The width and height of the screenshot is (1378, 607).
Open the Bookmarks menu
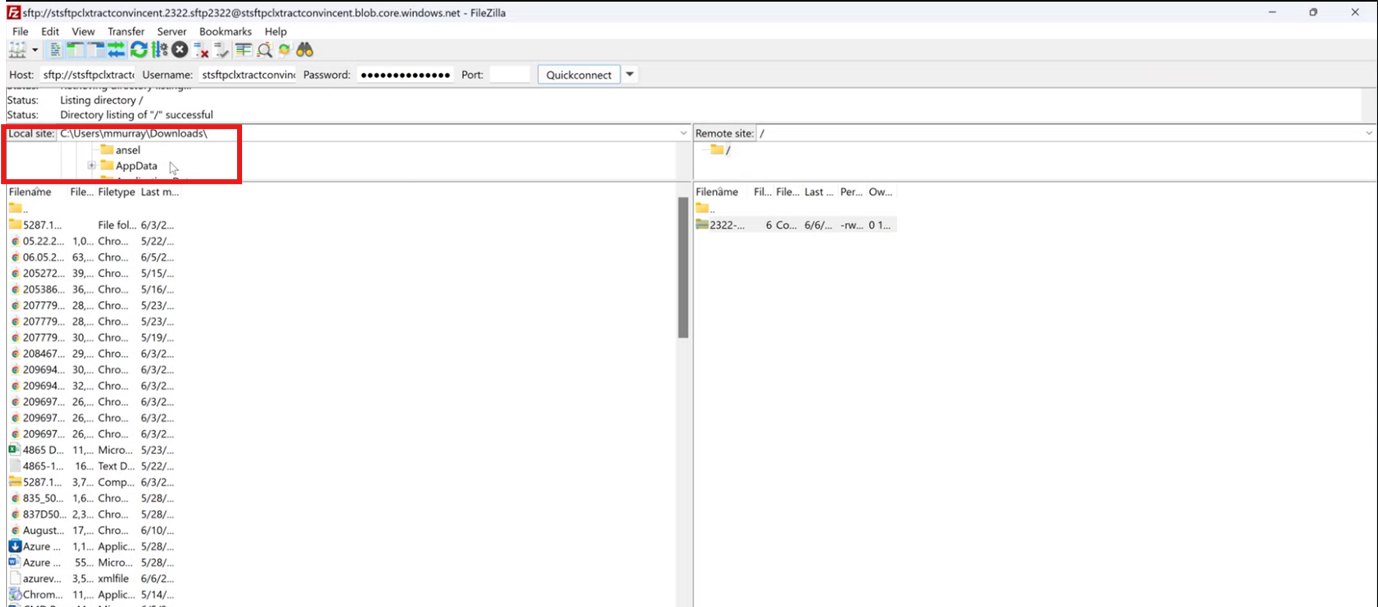tap(225, 32)
